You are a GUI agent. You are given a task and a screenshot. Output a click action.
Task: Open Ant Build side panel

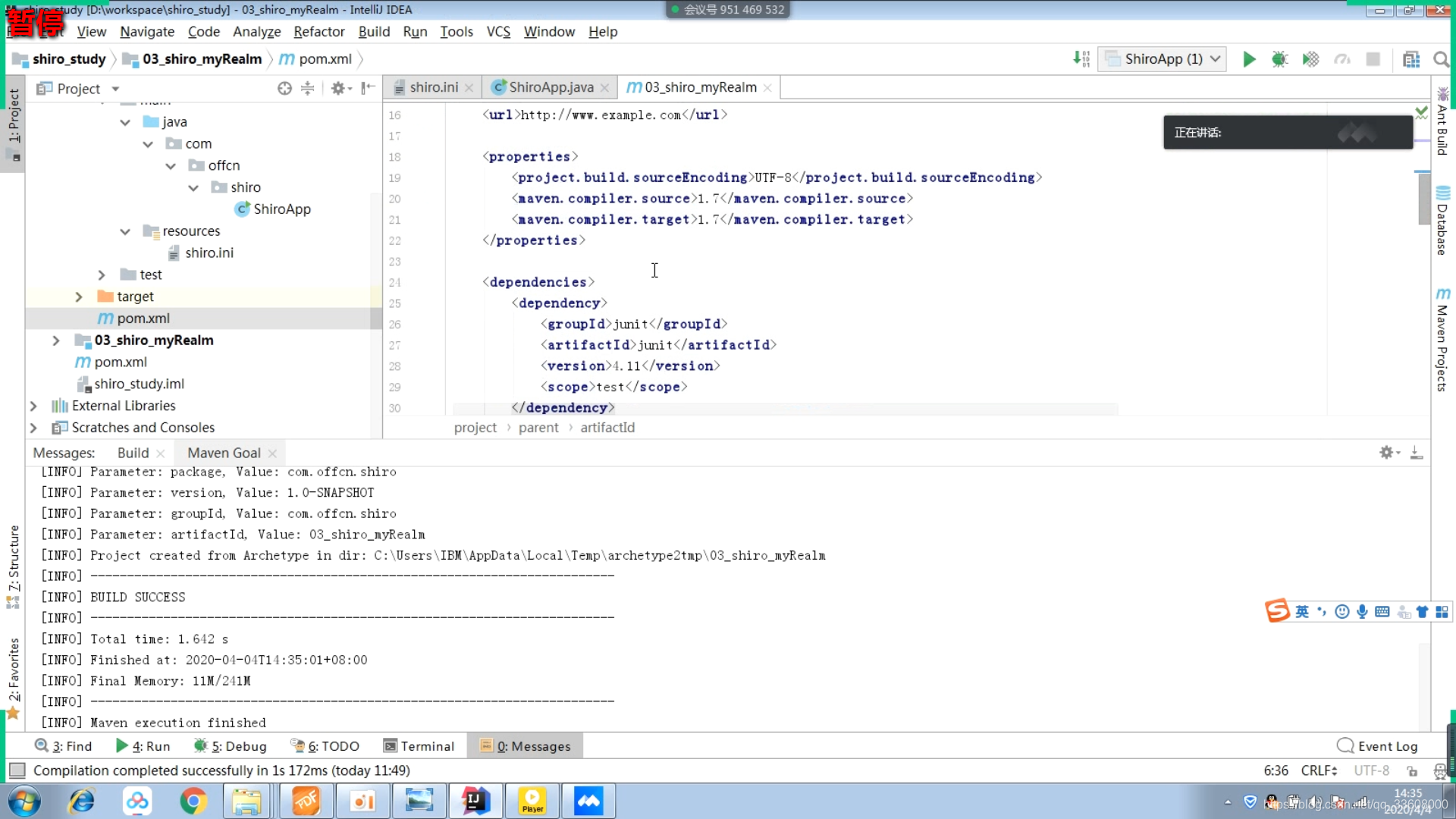[x=1442, y=121]
